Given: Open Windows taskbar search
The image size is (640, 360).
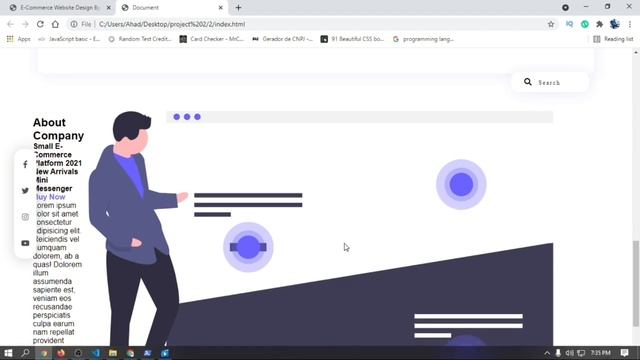Looking at the screenshot, I should click(25, 353).
